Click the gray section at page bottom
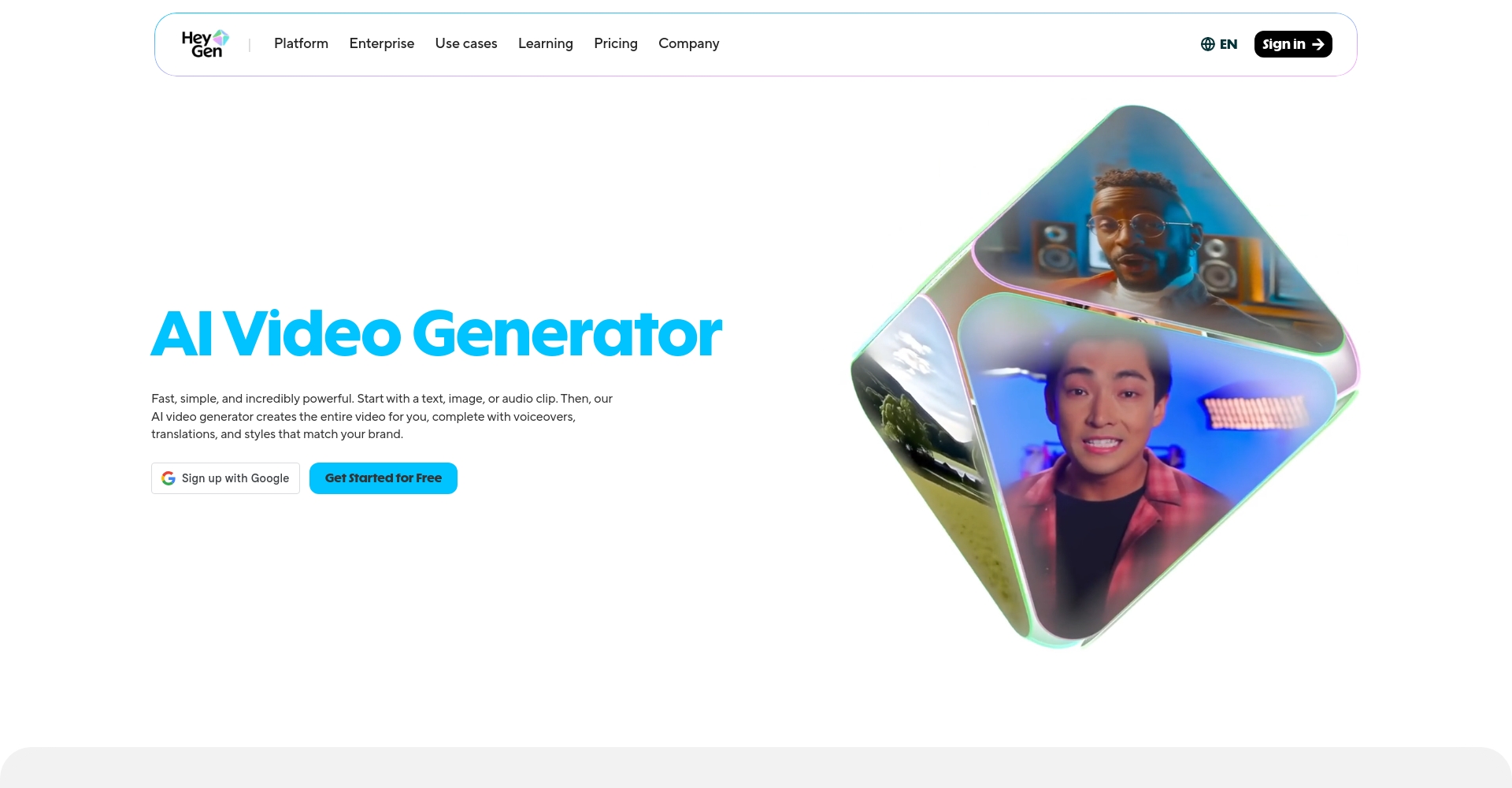The image size is (1512, 788). click(x=756, y=768)
